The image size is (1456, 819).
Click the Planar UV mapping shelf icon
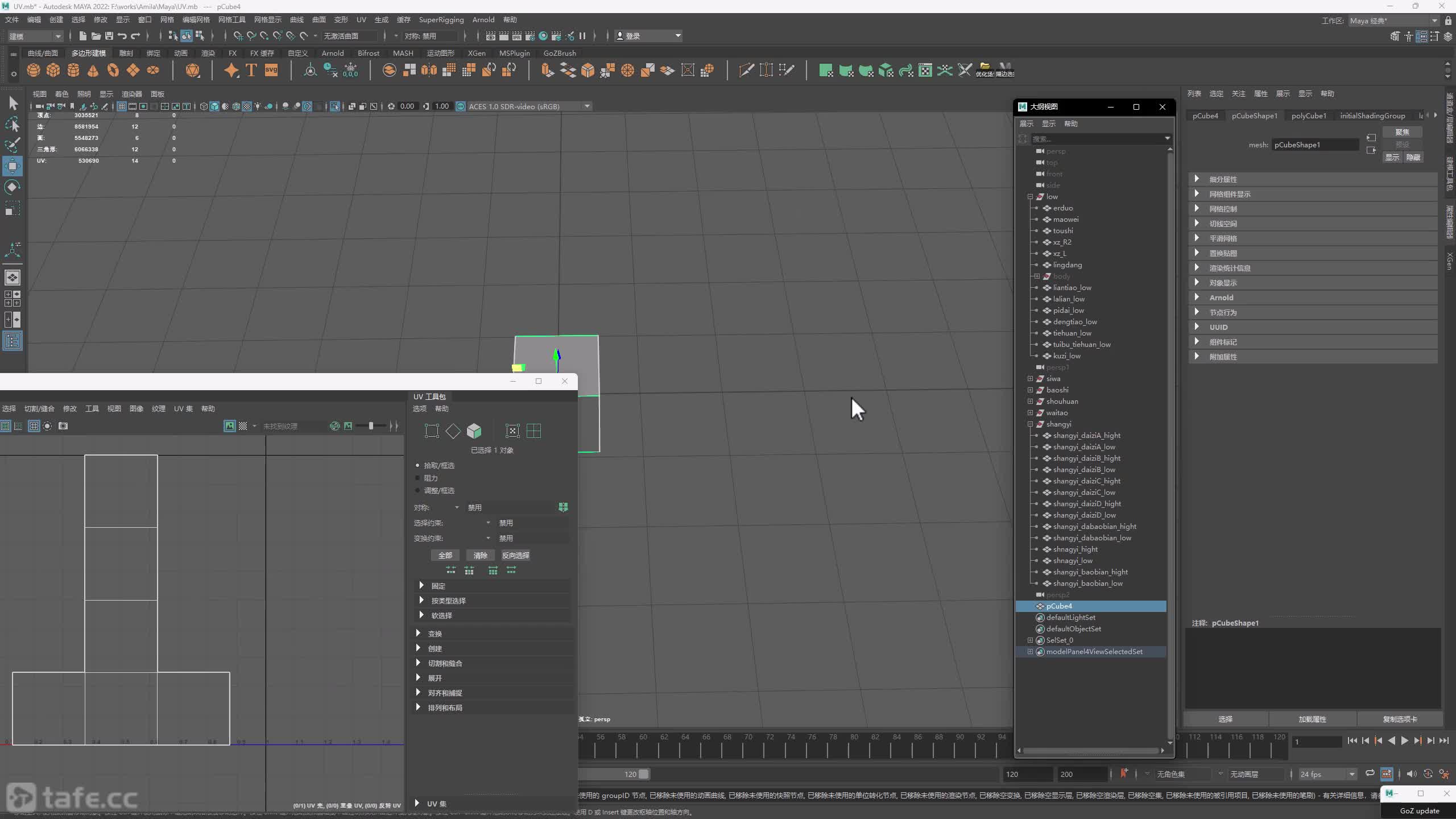click(826, 70)
